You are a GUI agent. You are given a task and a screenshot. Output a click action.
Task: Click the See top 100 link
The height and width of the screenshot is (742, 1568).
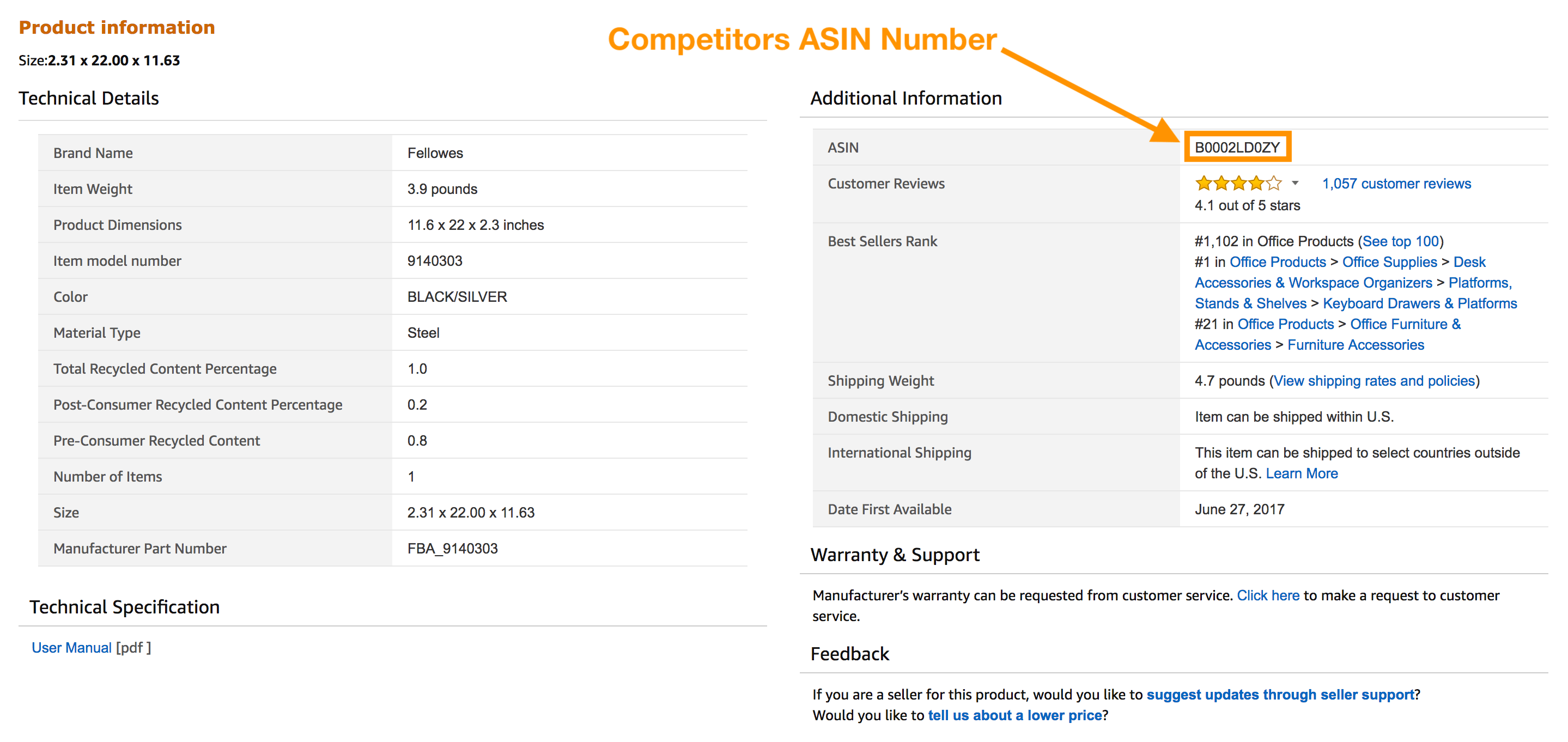(1401, 242)
